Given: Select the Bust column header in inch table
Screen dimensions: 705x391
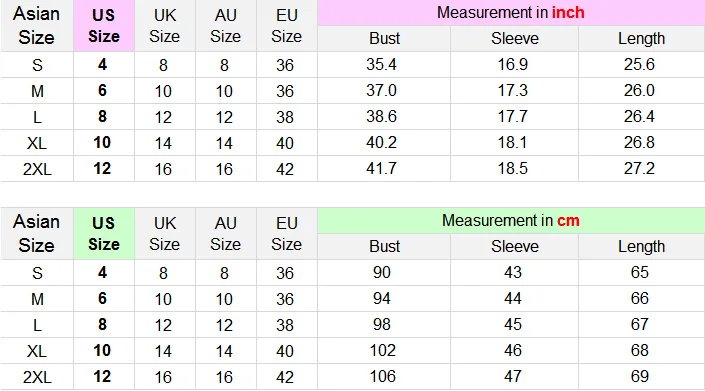Looking at the screenshot, I should (x=384, y=38).
